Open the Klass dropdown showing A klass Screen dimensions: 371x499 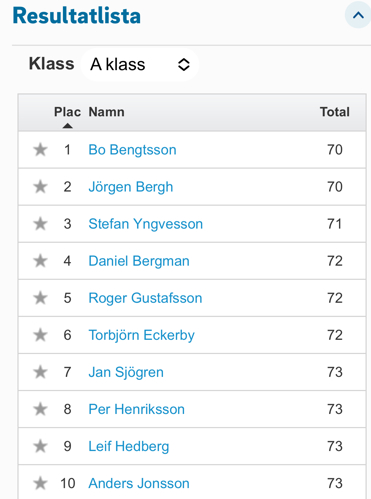click(x=140, y=64)
